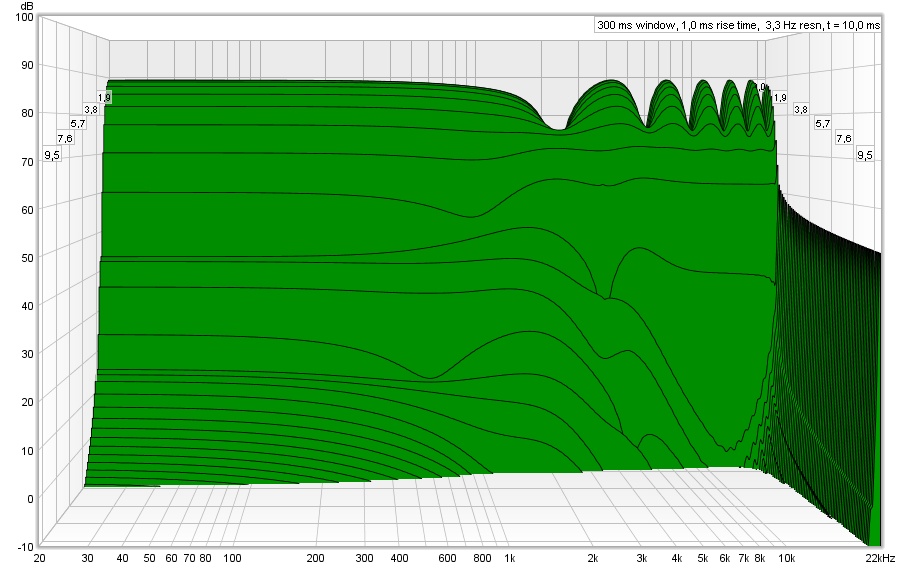Click the '4k' frequency axis label
The width and height of the screenshot is (900, 568).
pyautogui.click(x=677, y=558)
